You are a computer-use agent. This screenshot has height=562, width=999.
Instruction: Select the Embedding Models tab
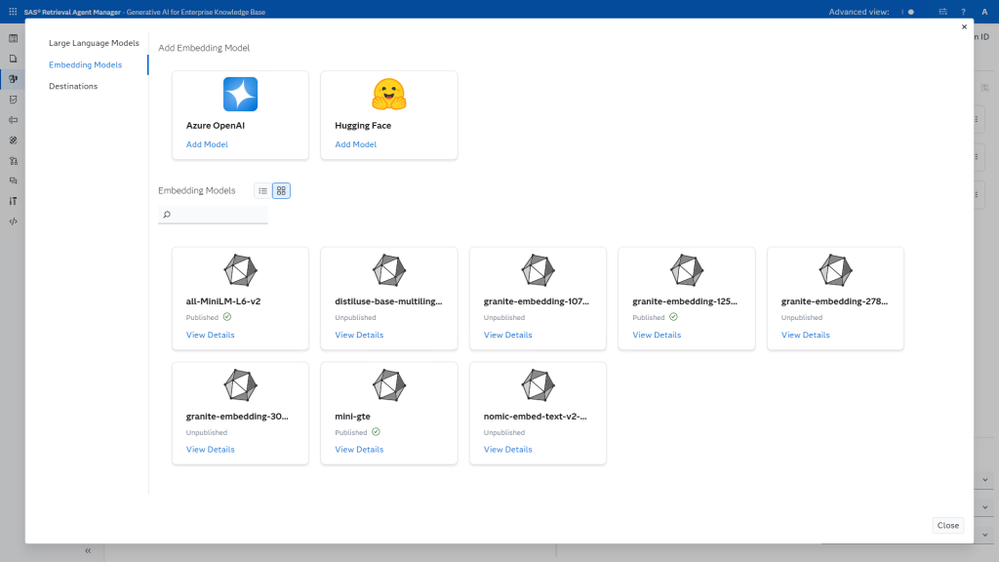coord(85,64)
